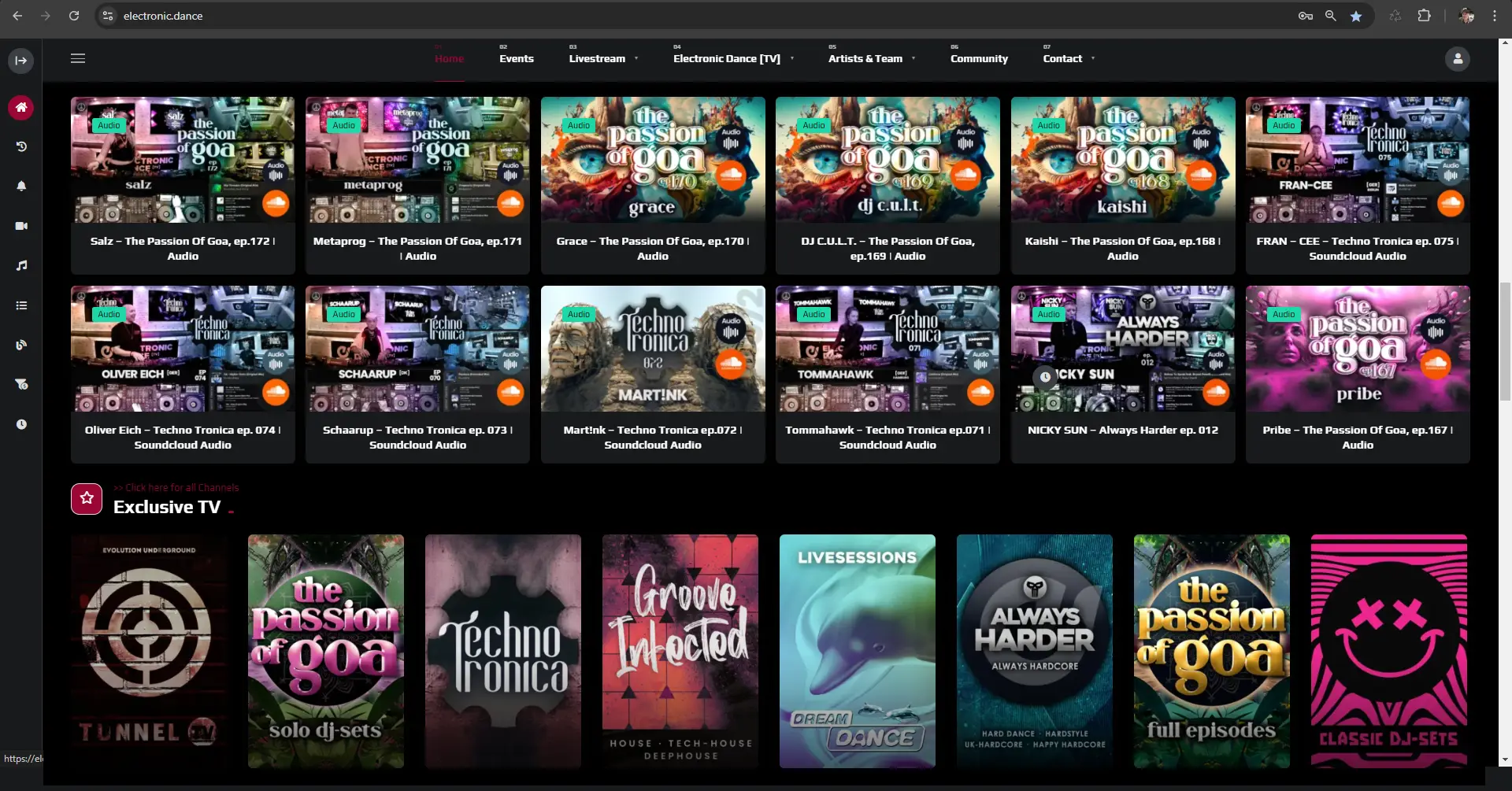Screen dimensions: 1512x791
Task: Click the 'Click here for all Channels' link
Action: (176, 488)
